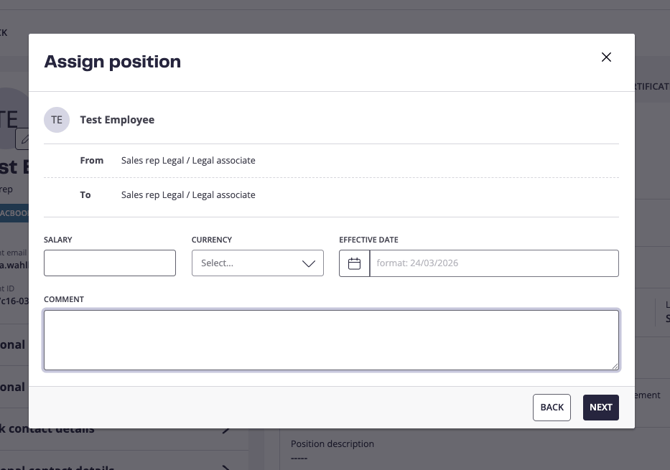
Task: Click the TE avatar circle in the dialog
Action: point(57,120)
